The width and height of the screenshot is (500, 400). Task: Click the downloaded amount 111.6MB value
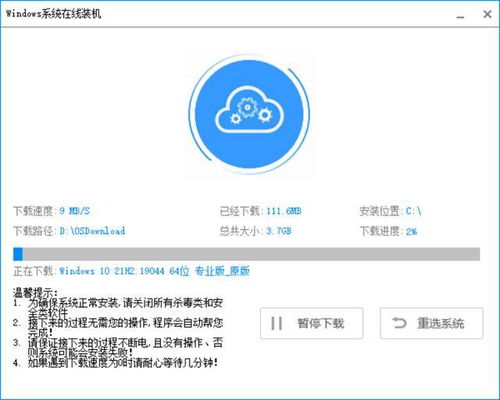click(x=284, y=211)
